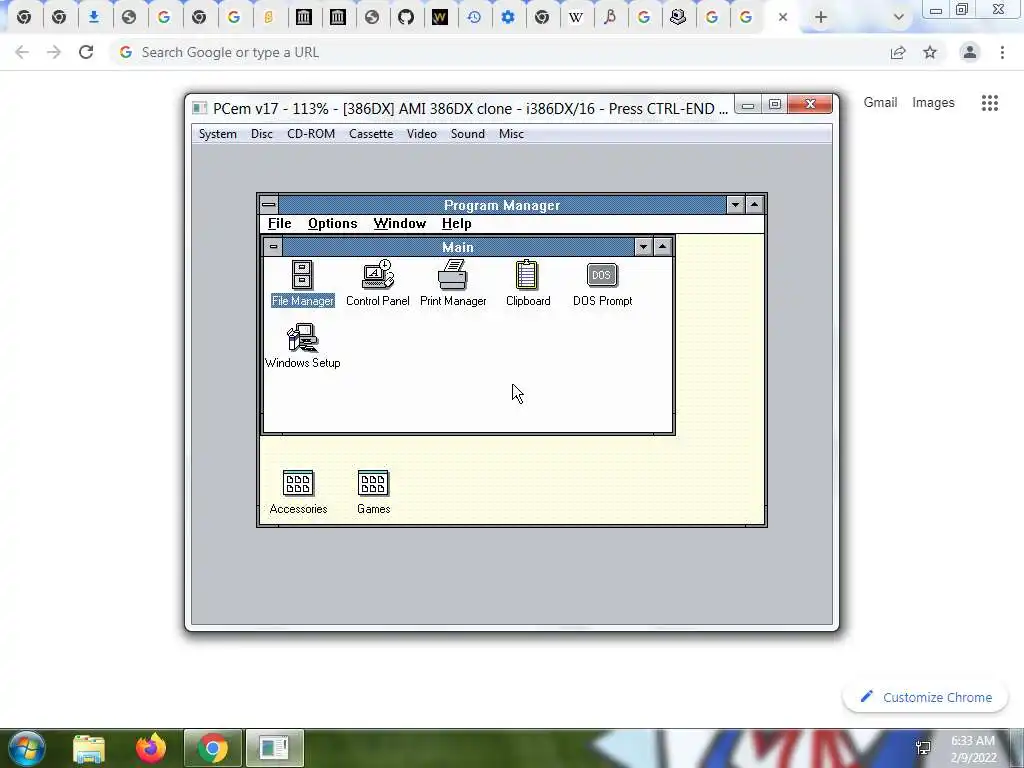The width and height of the screenshot is (1024, 768).
Task: Bookmark this page with the star icon
Action: pos(930,52)
